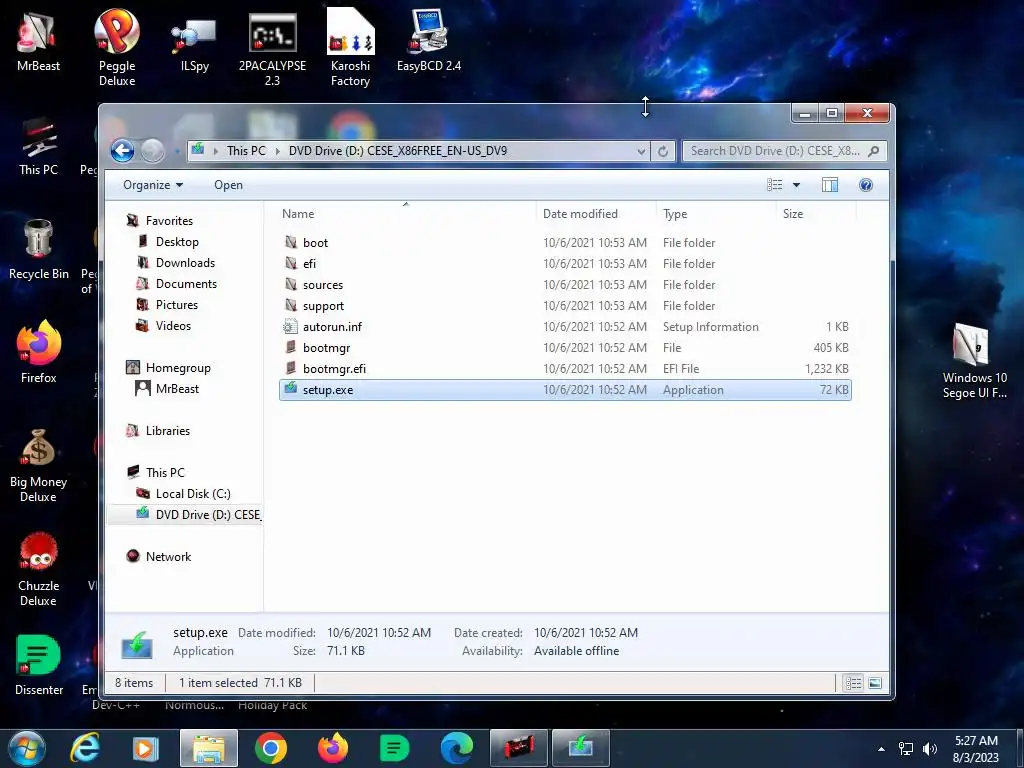This screenshot has height=768, width=1024.
Task: Click the search magnifier icon
Action: (x=873, y=151)
